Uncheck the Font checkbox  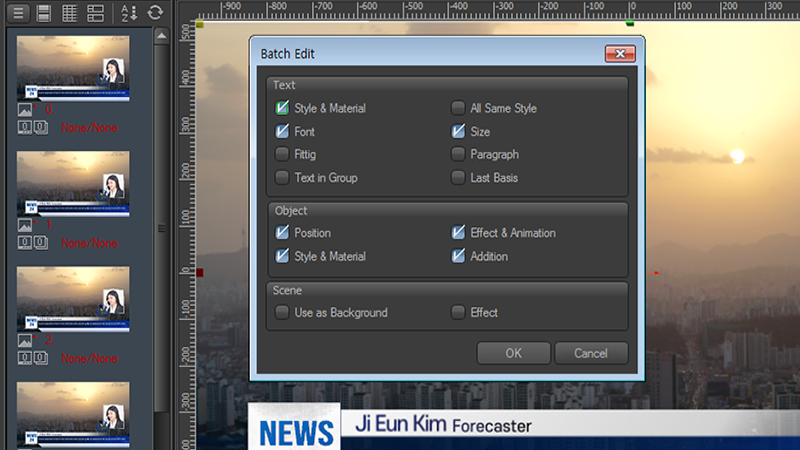click(282, 131)
